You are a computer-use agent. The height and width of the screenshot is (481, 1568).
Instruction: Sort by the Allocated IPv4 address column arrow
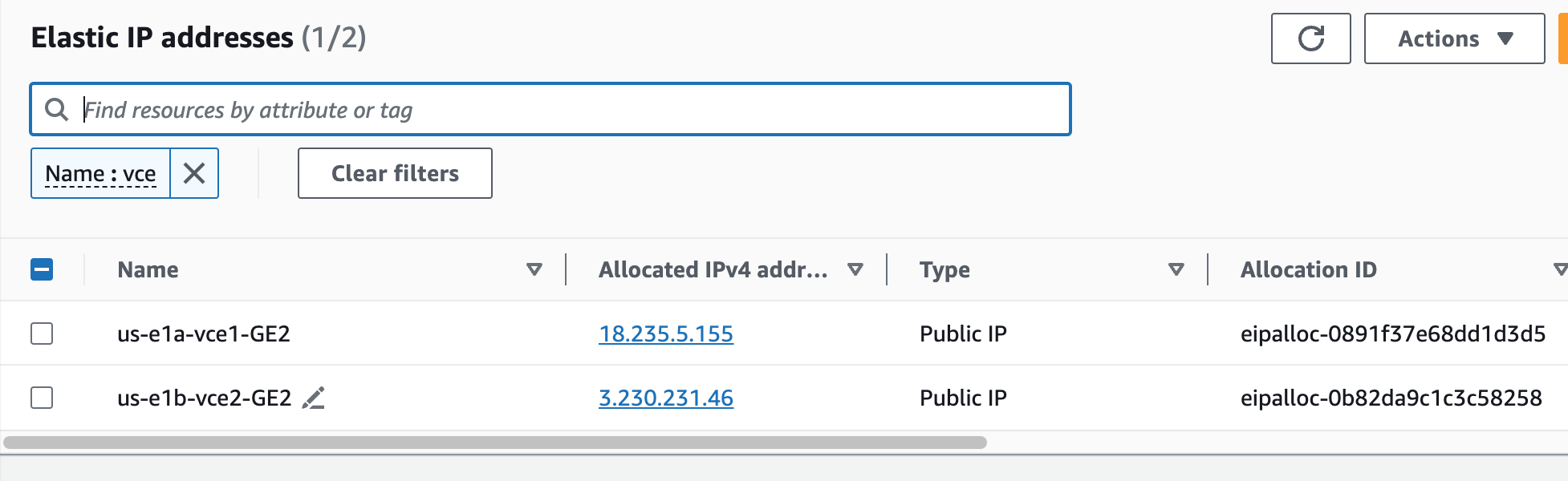(x=855, y=269)
